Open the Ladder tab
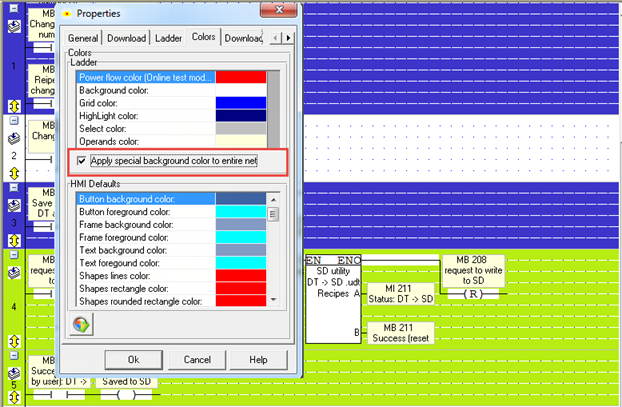Screen dimensions: 622x407 167,38
